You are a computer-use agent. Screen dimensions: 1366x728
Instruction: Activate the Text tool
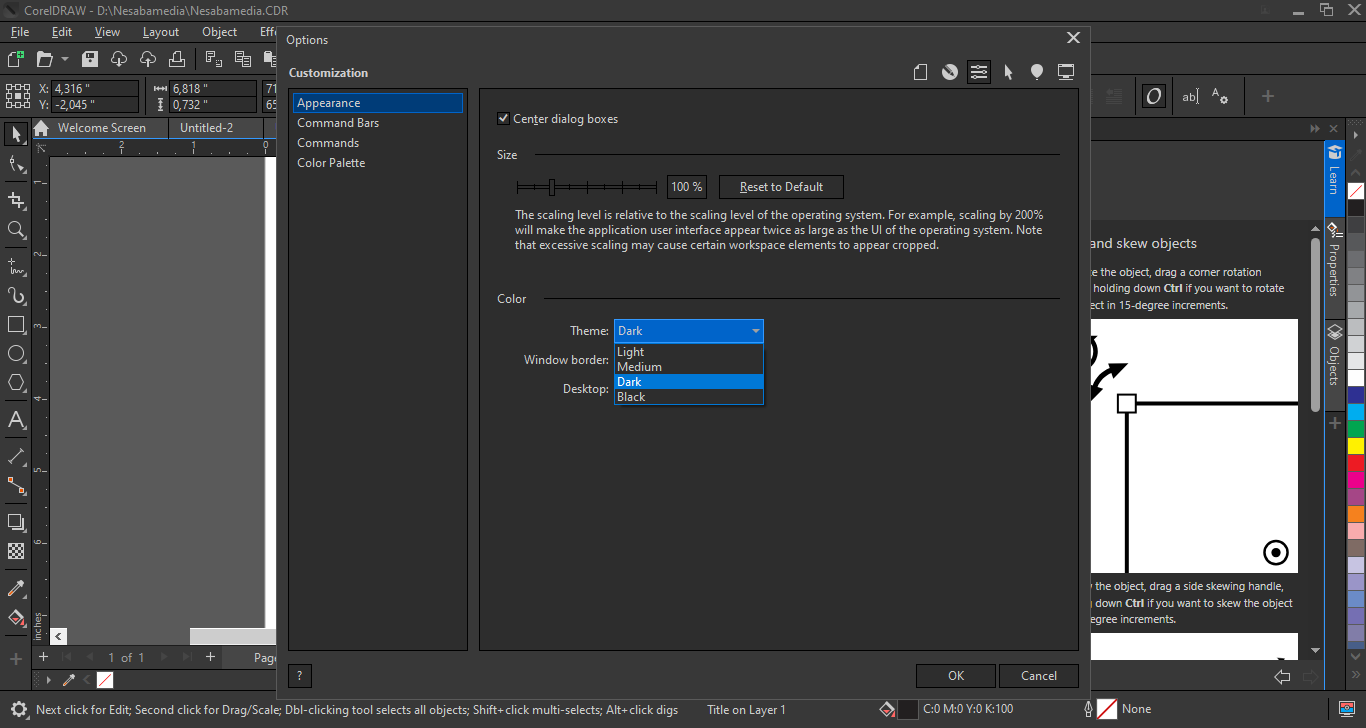16,420
